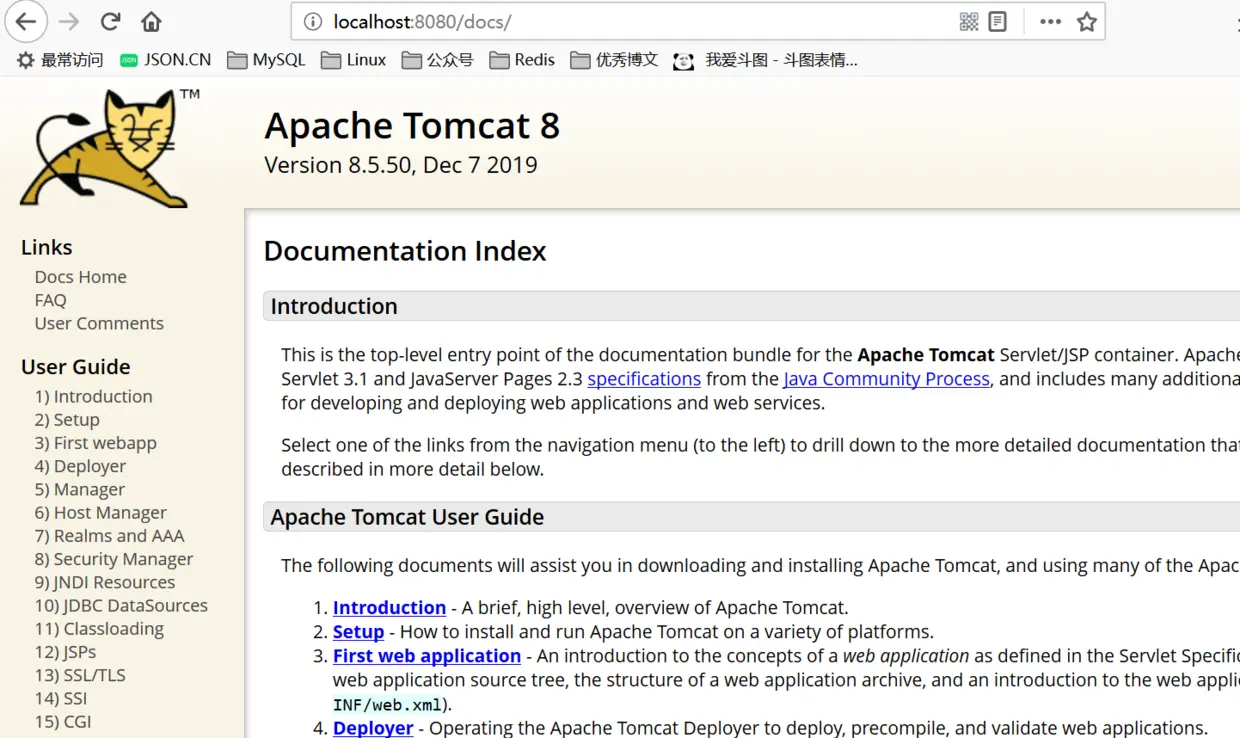Open the browser home page icon
The height and width of the screenshot is (738, 1240).
151,21
